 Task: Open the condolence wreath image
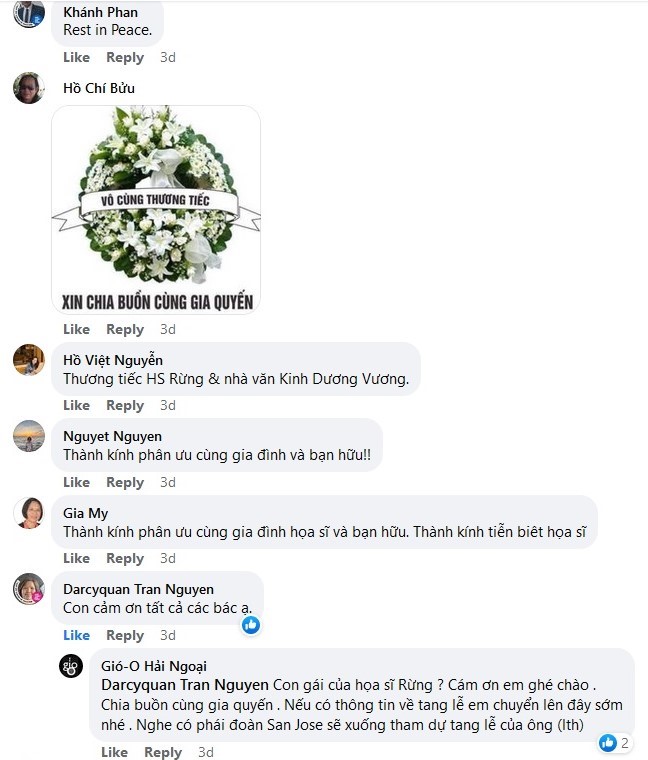[156, 210]
